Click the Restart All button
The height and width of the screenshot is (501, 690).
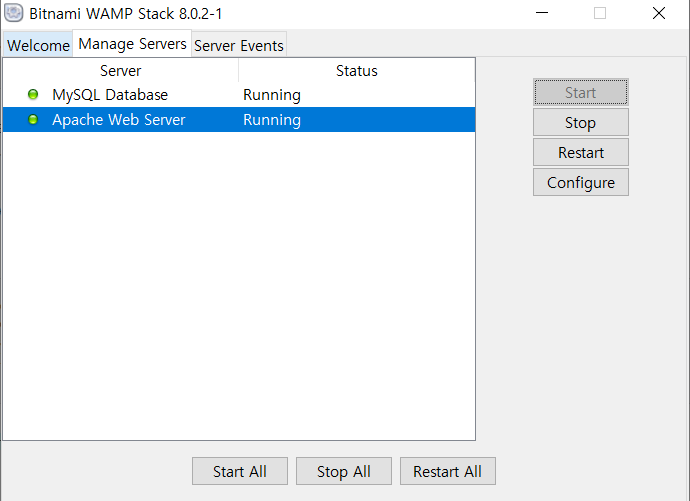448,471
